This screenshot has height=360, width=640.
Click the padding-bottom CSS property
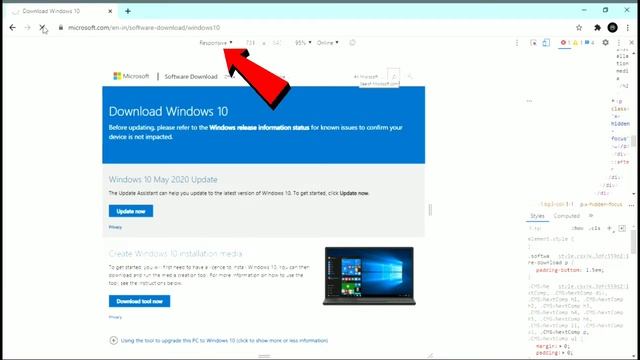click(558, 270)
